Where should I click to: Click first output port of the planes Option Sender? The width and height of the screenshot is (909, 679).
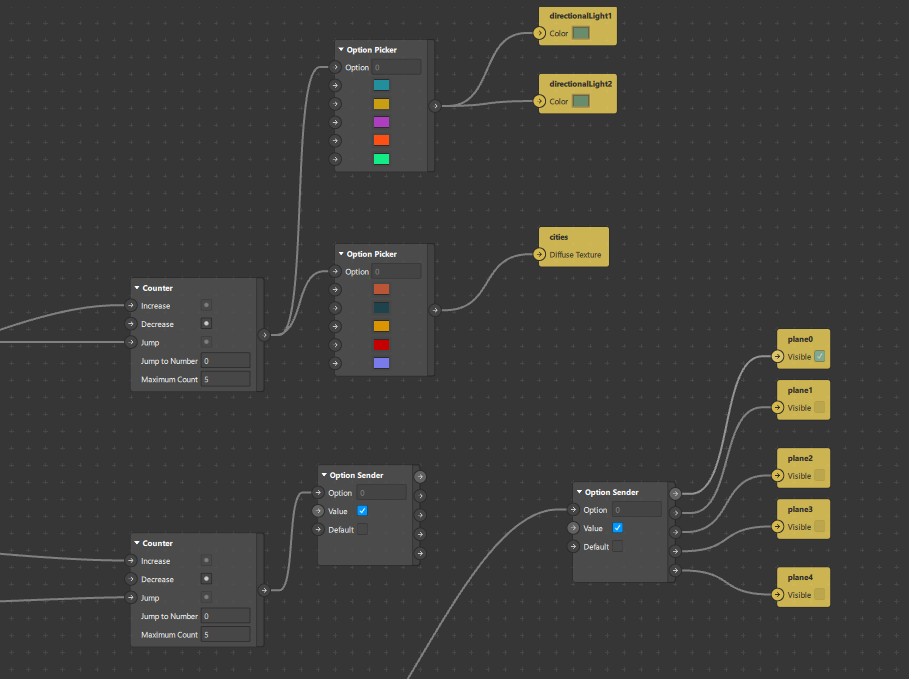click(675, 493)
